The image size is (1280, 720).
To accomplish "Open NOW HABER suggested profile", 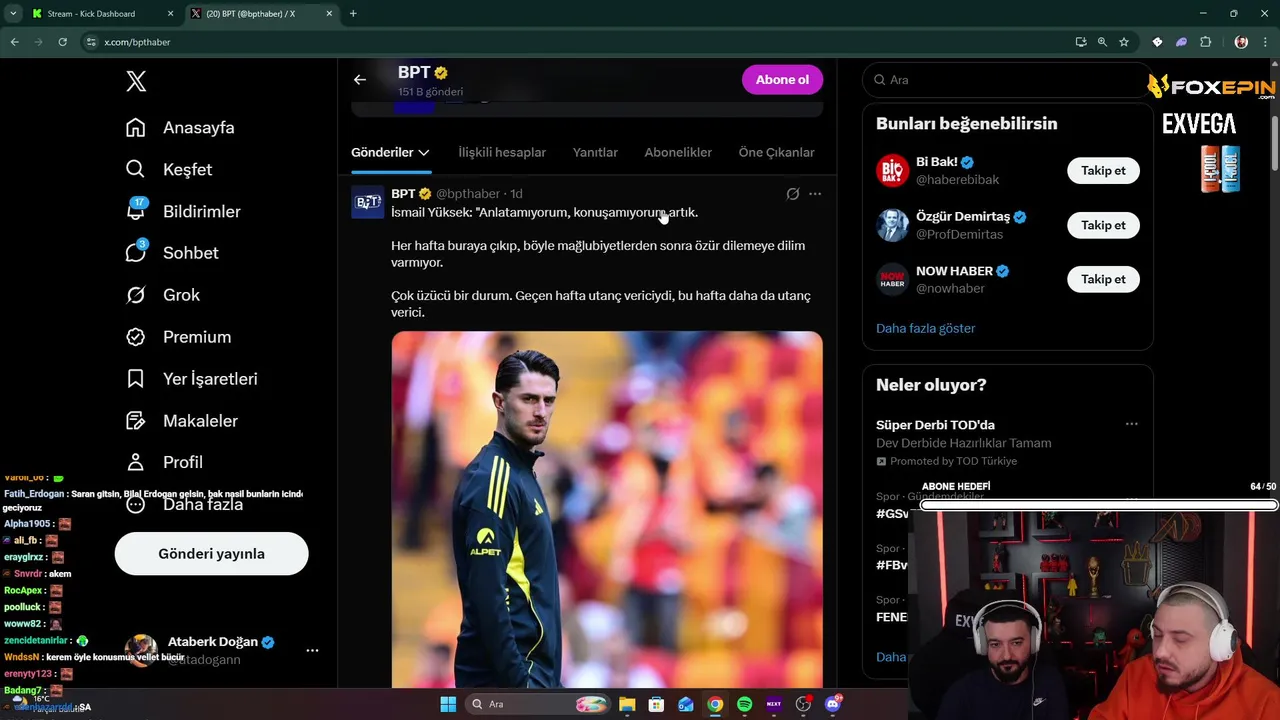I will [x=954, y=271].
